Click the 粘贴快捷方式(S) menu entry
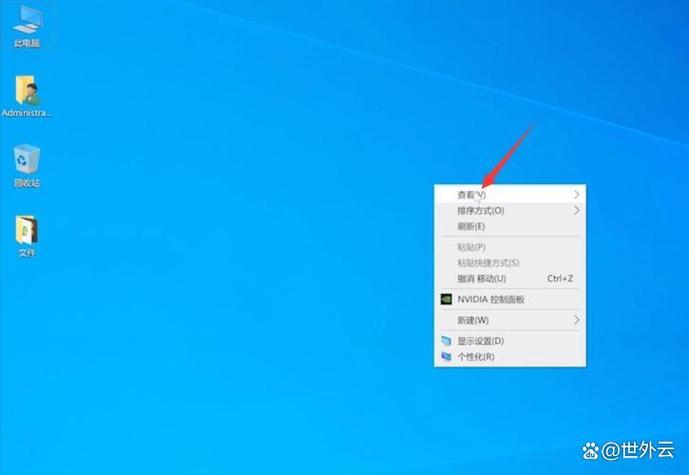 (488, 262)
